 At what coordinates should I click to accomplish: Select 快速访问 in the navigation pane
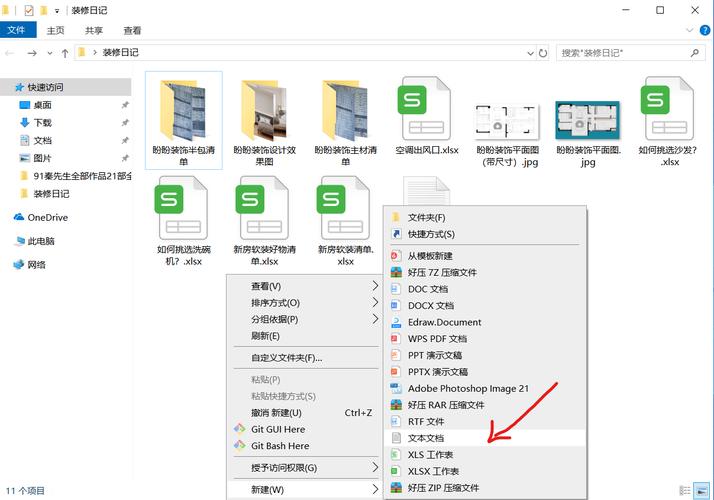point(66,87)
